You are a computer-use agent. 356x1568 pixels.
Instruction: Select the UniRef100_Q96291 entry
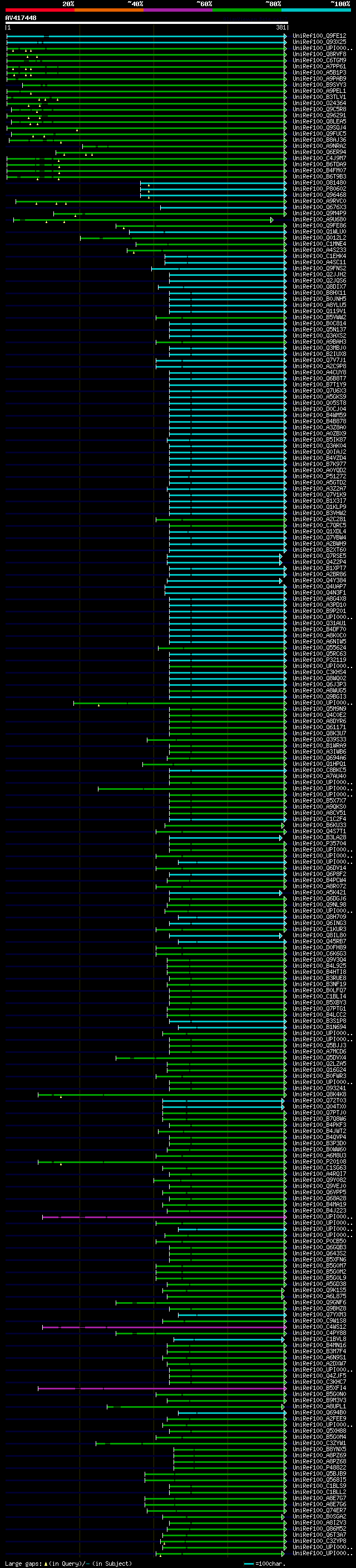tap(319, 116)
